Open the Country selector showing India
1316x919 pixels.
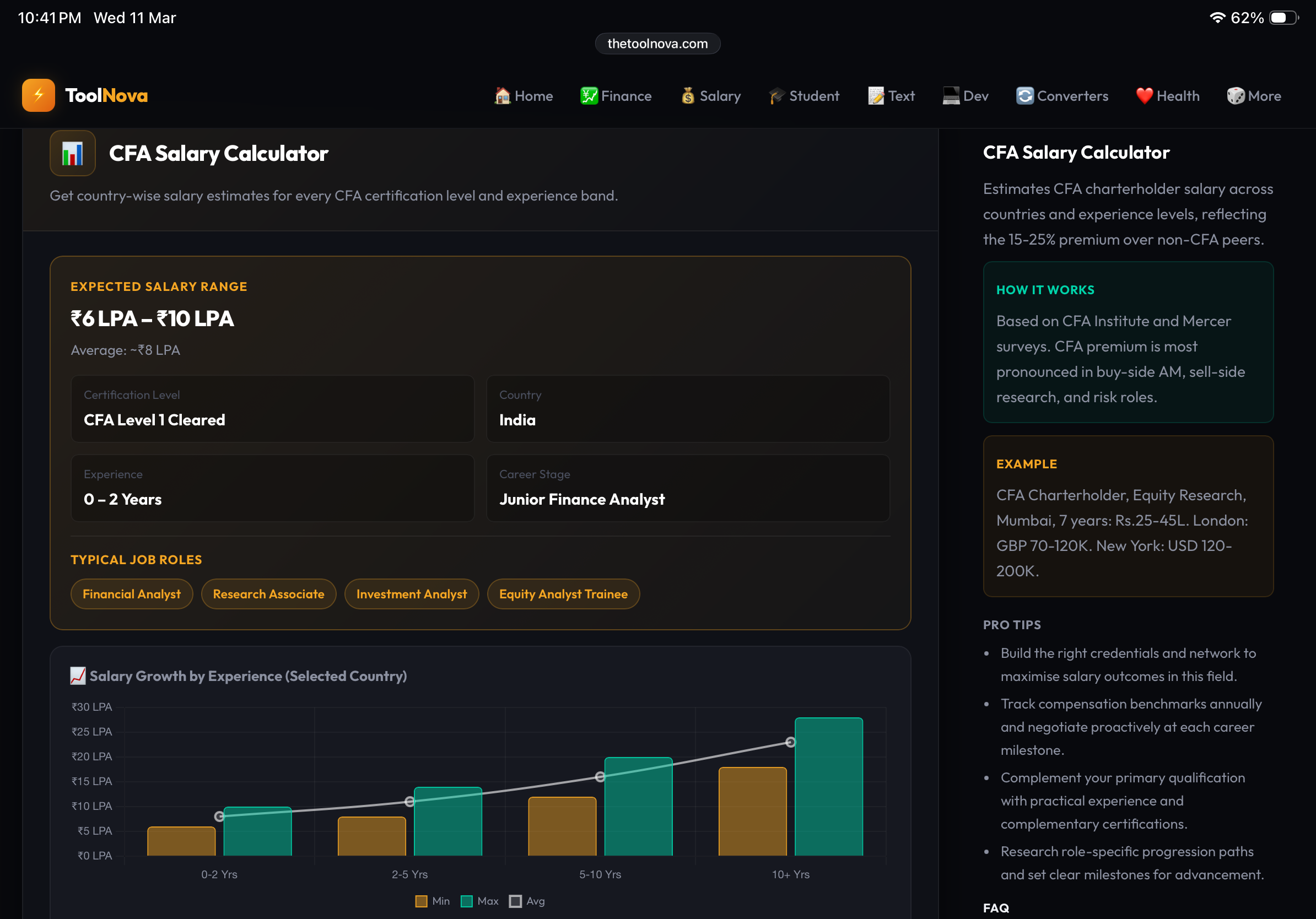[x=688, y=409]
